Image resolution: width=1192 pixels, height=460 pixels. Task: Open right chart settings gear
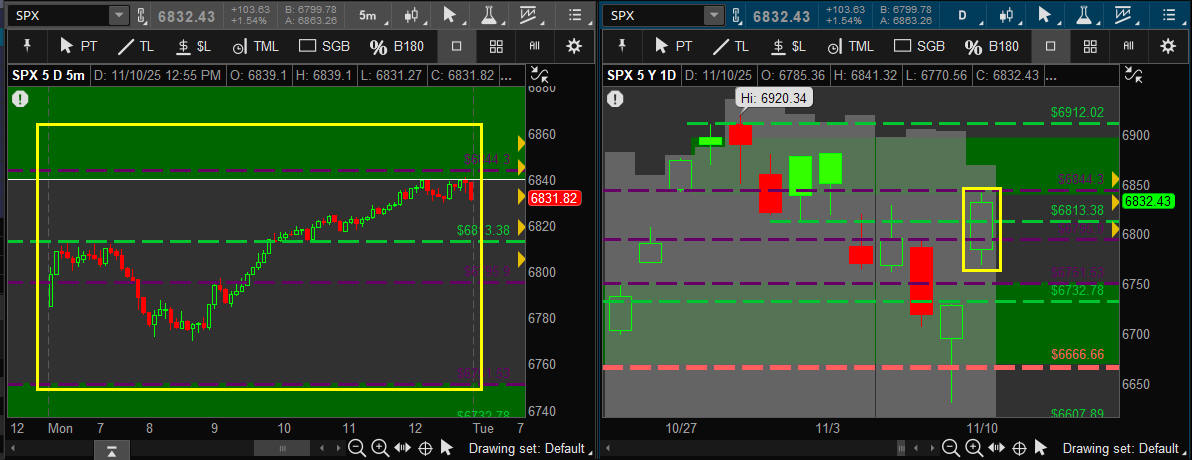pos(1168,46)
